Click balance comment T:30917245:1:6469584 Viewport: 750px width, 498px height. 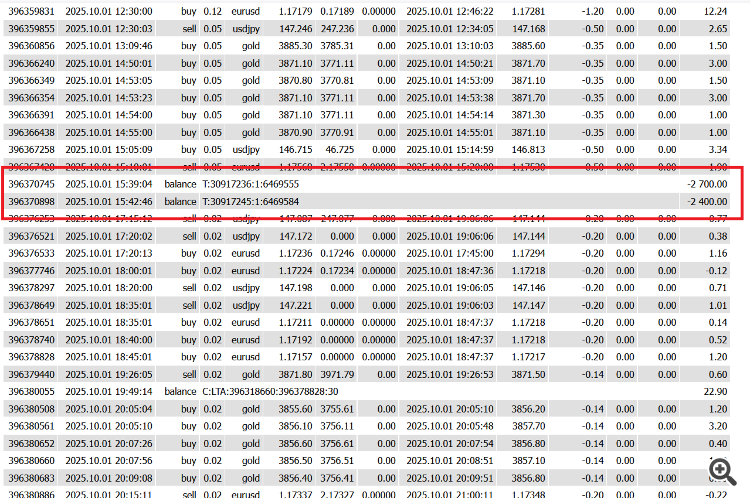point(251,201)
